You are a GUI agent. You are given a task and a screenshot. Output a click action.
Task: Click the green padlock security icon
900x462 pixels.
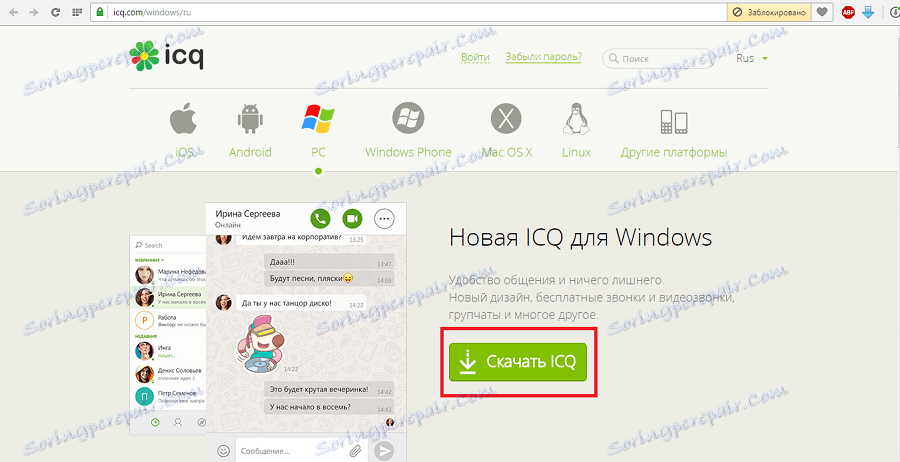[100, 12]
